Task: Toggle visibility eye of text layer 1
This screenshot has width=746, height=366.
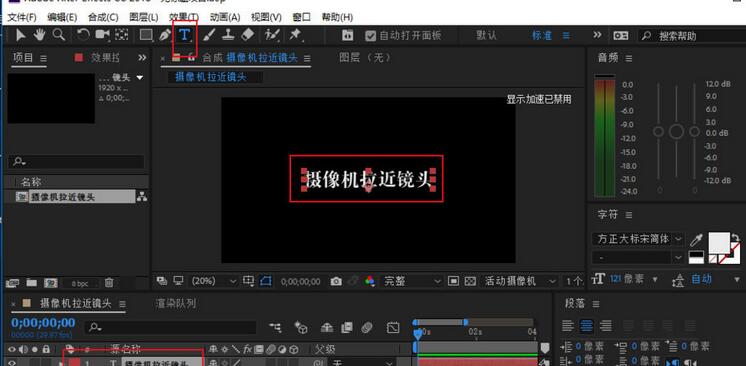Action: (x=12, y=363)
